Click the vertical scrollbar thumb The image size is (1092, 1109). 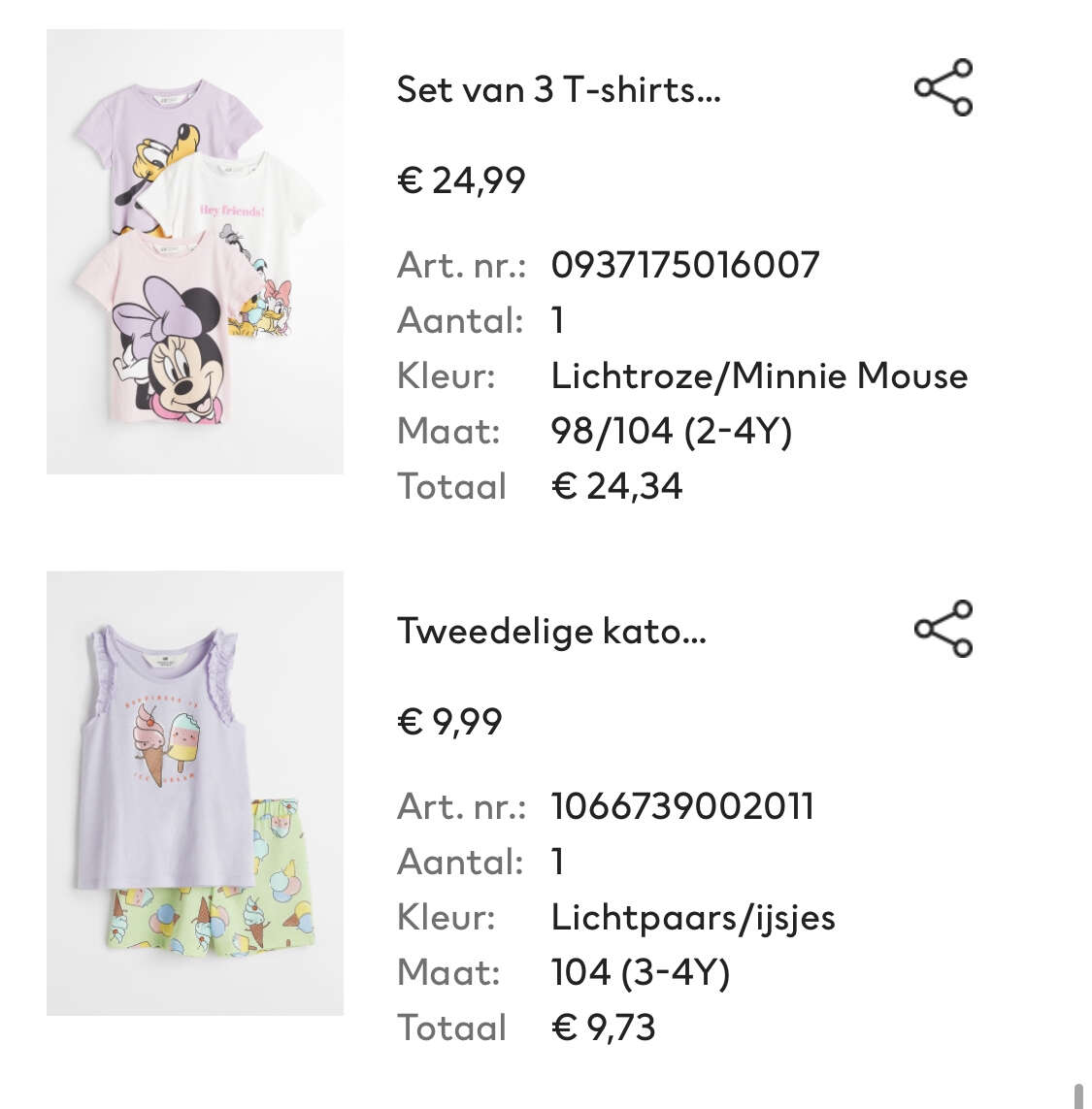click(x=1078, y=1095)
